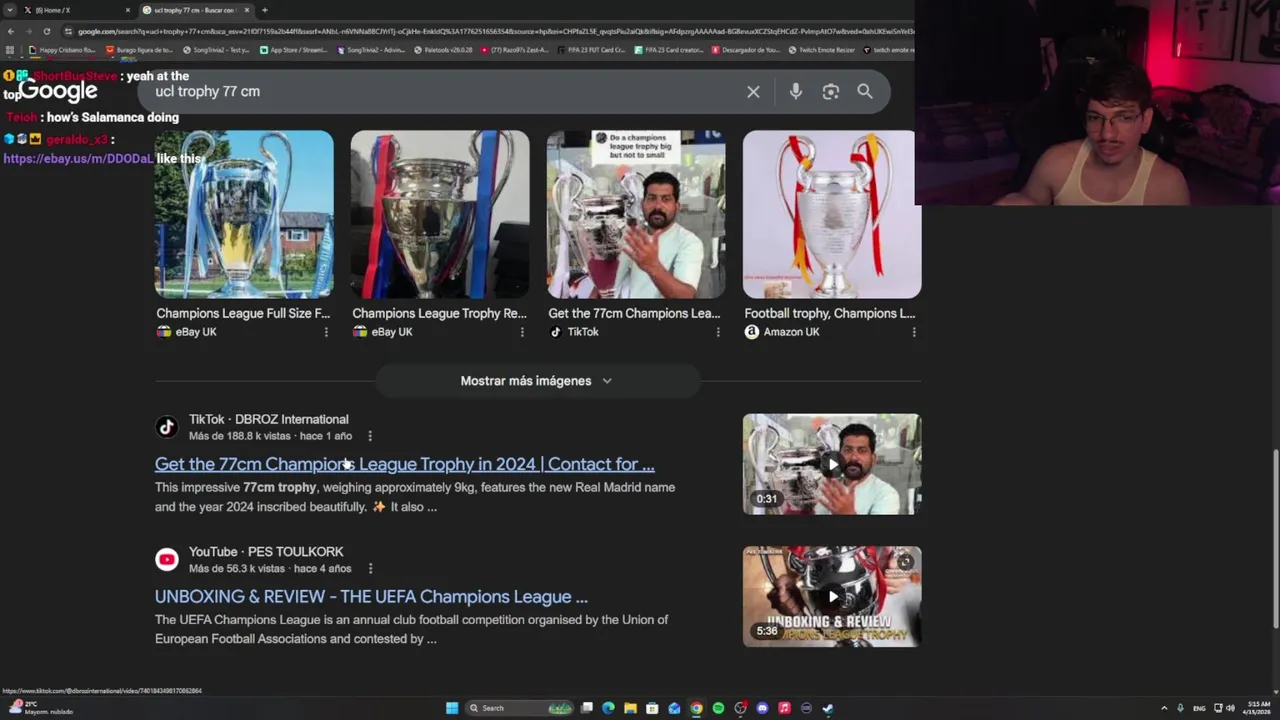
Task: Open blue-ribbon trophy eBay thumbnail
Action: point(244,214)
